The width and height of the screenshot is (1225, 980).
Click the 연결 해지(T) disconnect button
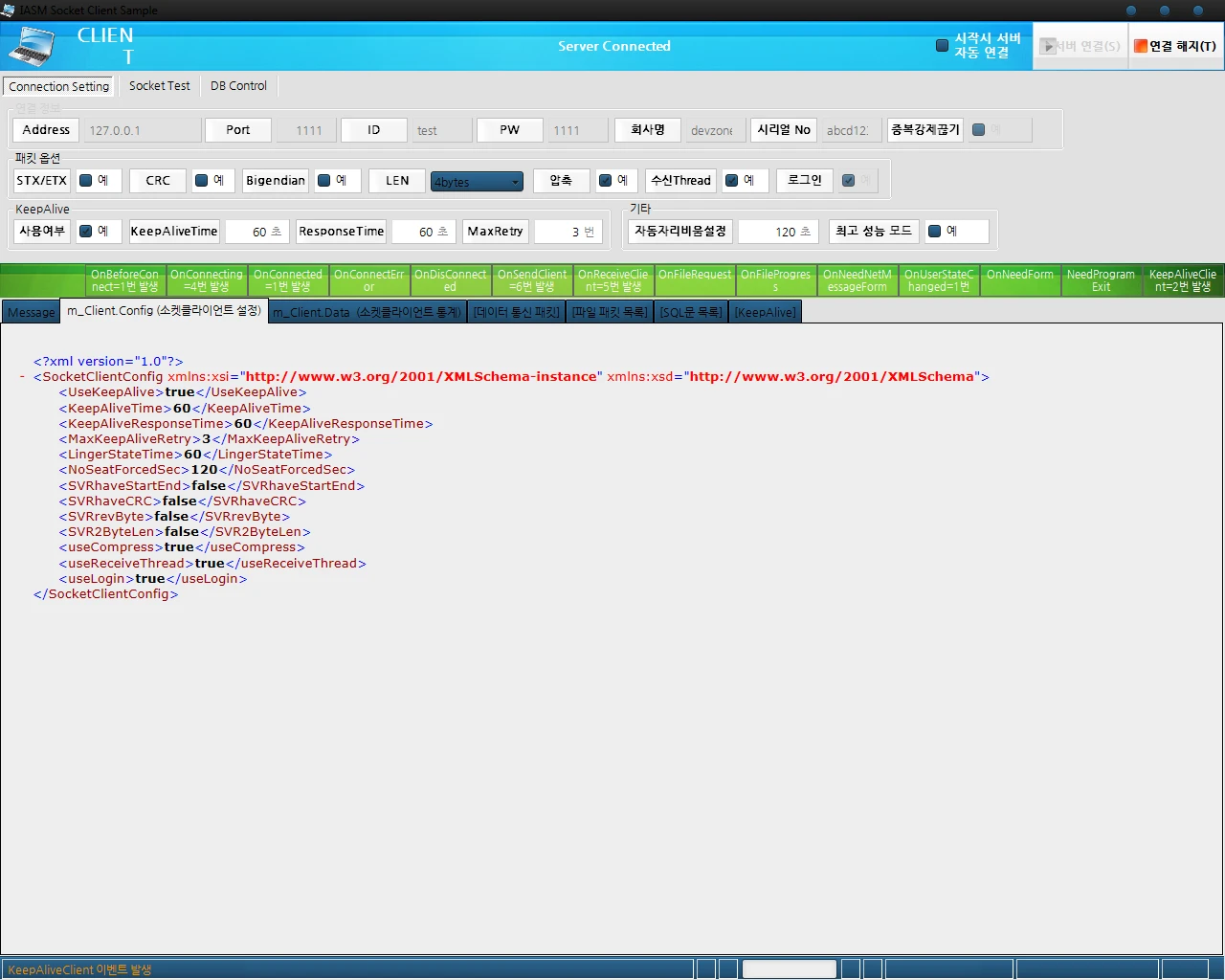[1176, 46]
